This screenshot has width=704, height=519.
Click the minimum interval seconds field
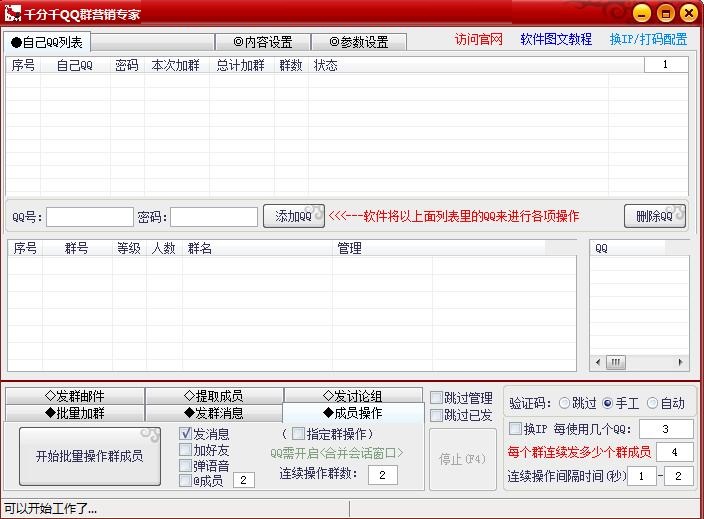(x=642, y=476)
